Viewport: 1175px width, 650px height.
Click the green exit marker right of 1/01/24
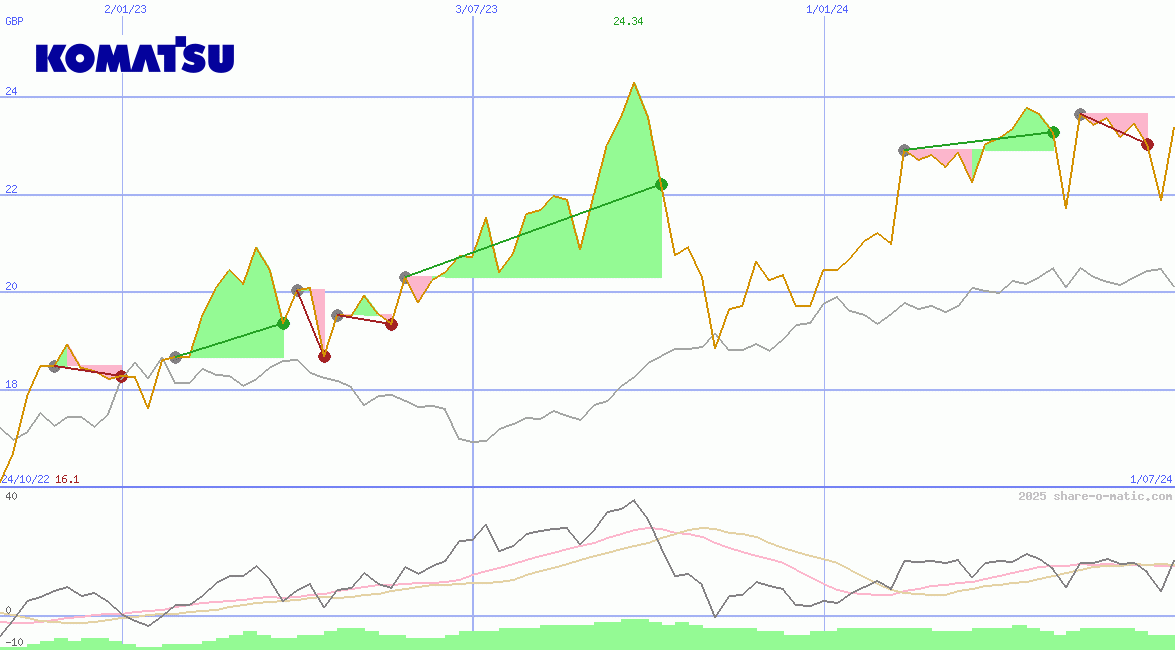tap(1053, 132)
